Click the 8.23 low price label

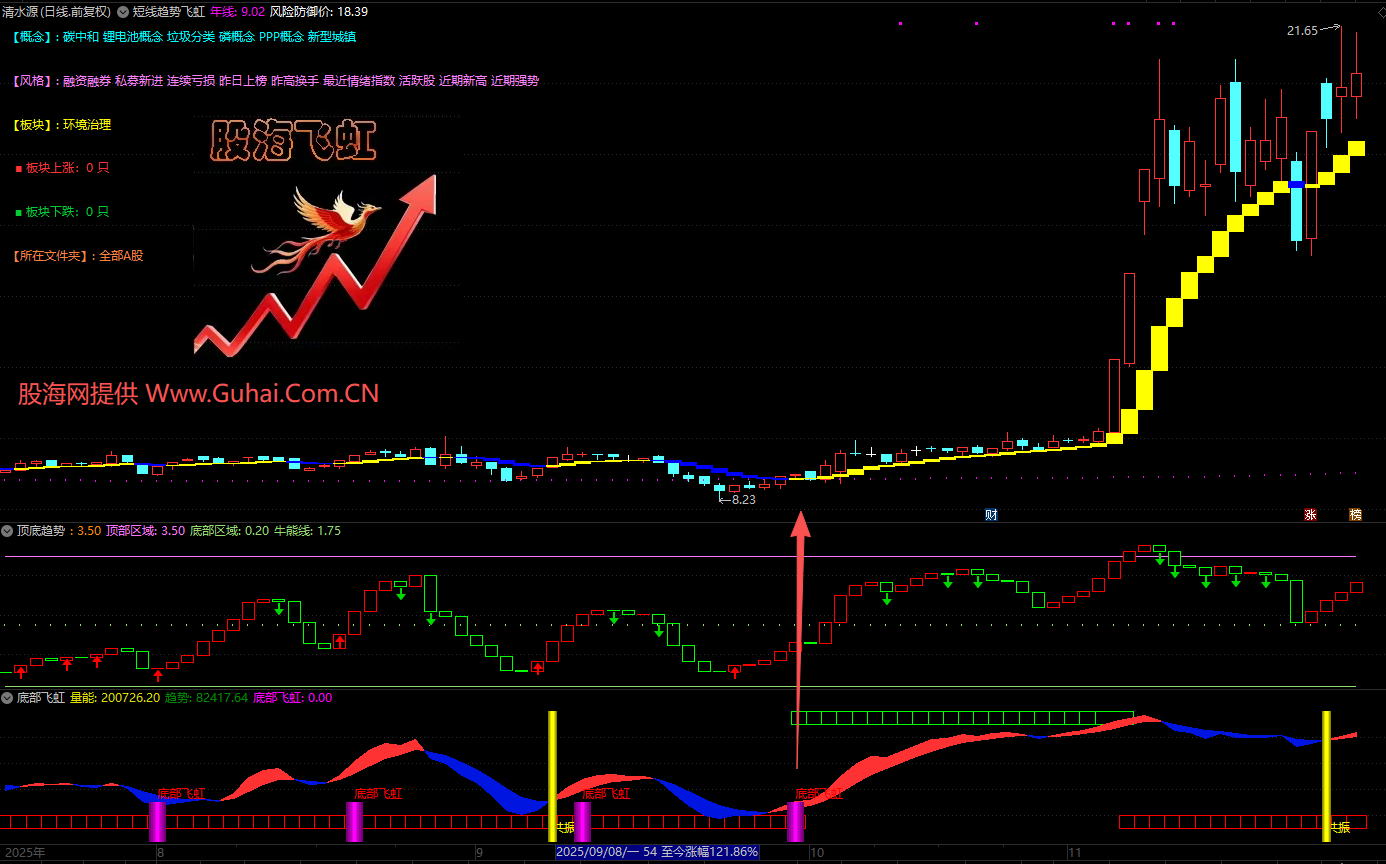click(743, 500)
